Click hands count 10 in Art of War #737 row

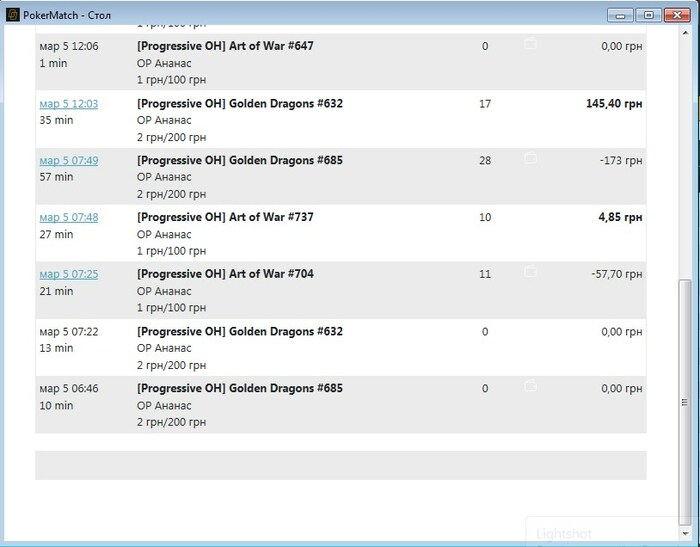[485, 217]
